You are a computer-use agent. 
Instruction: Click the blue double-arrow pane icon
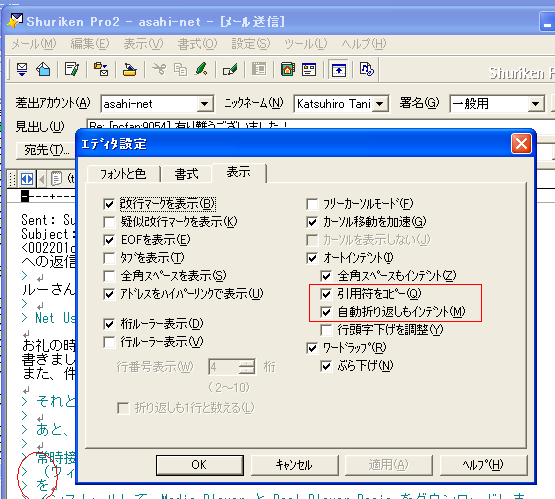tap(27, 179)
